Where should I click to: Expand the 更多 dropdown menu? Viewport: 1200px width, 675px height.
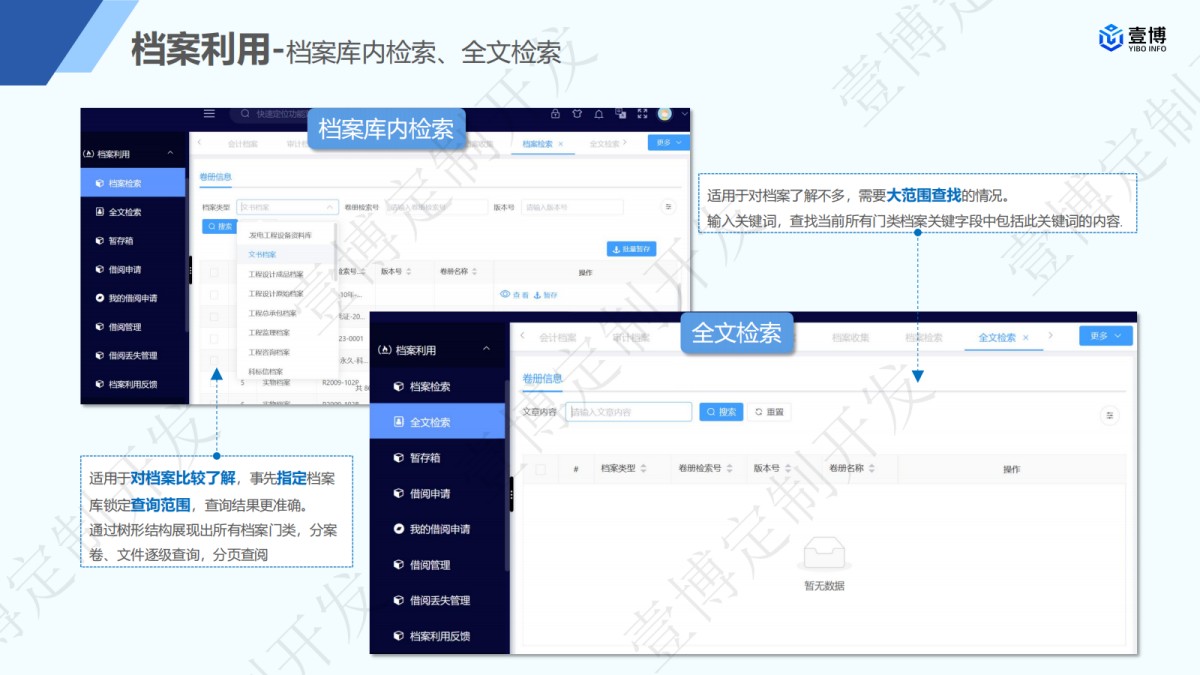coord(667,142)
